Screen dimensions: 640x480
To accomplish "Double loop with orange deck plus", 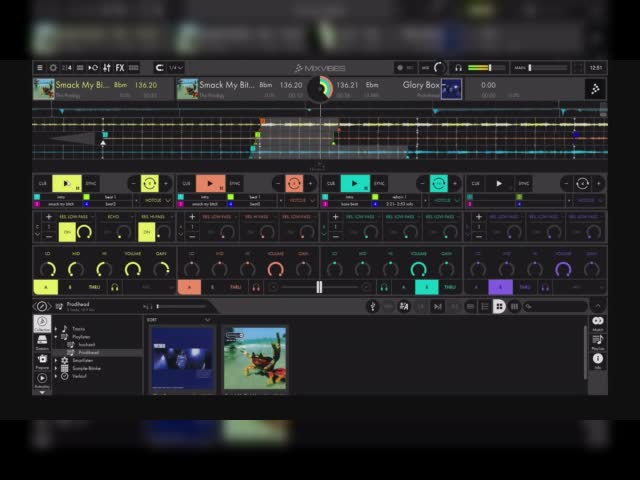I will coord(311,184).
